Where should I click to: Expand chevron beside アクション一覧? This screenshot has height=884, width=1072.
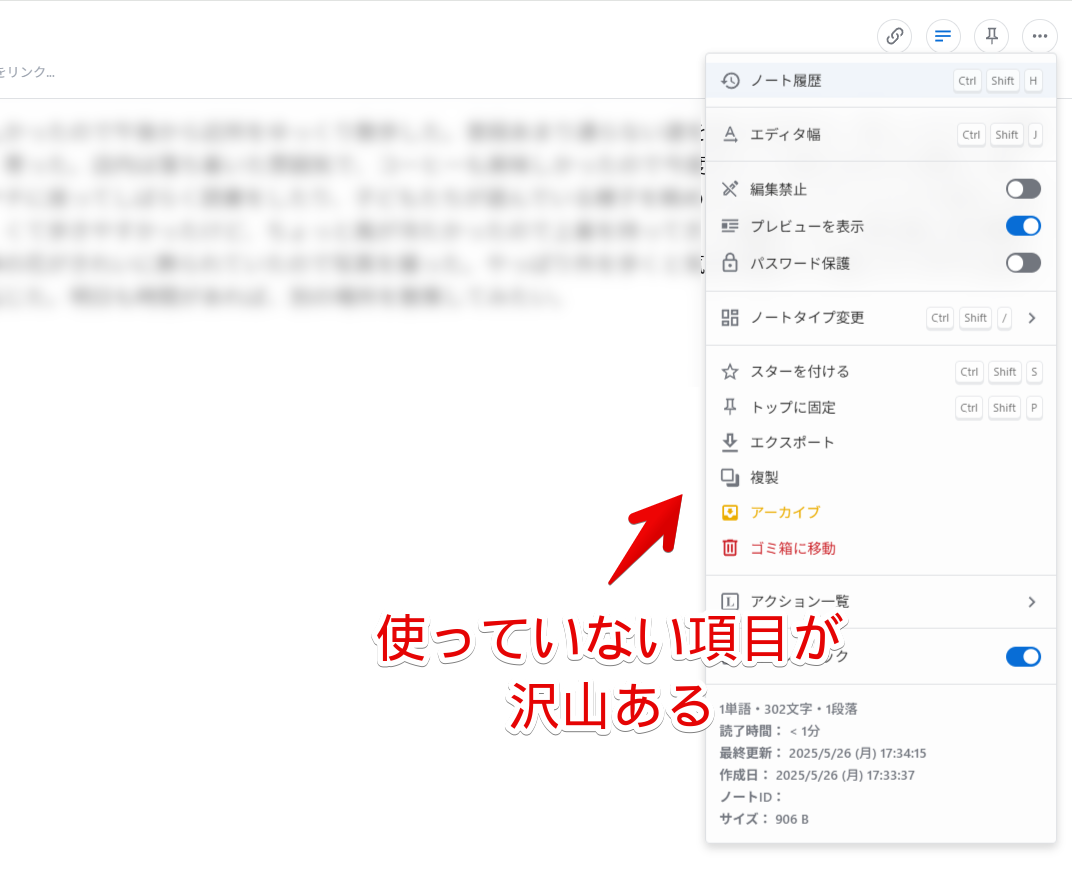[x=1032, y=602]
